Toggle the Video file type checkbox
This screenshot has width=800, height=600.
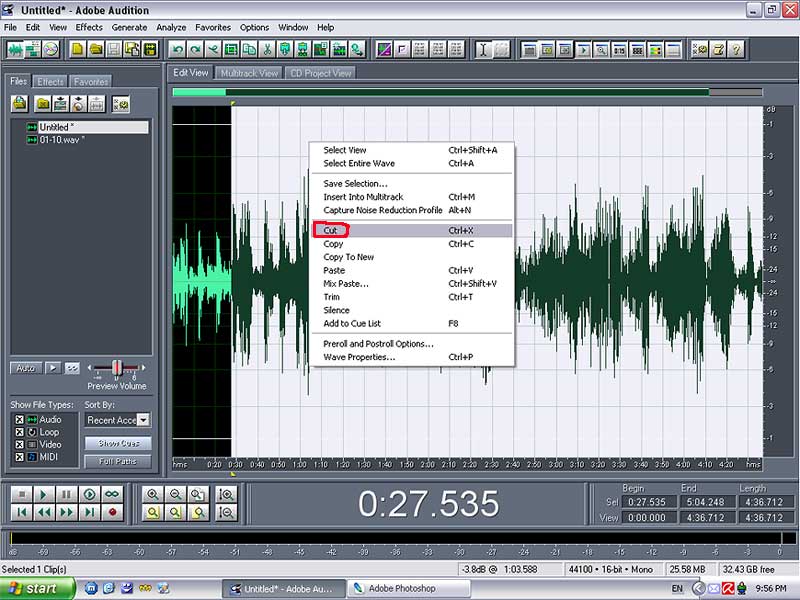pos(19,444)
